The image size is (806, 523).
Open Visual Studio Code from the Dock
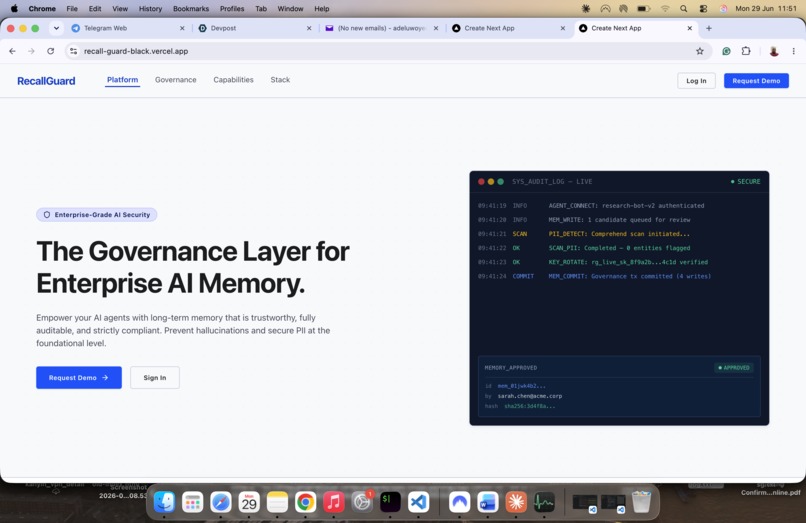[418, 502]
